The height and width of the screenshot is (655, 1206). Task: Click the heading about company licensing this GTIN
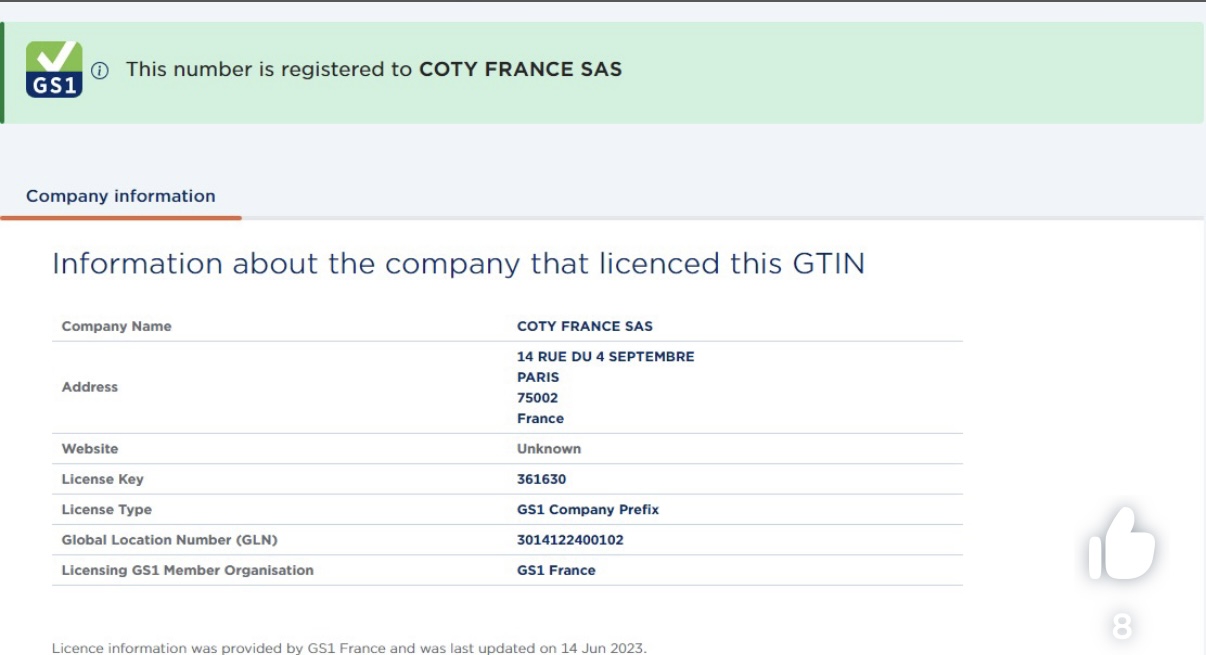click(458, 264)
